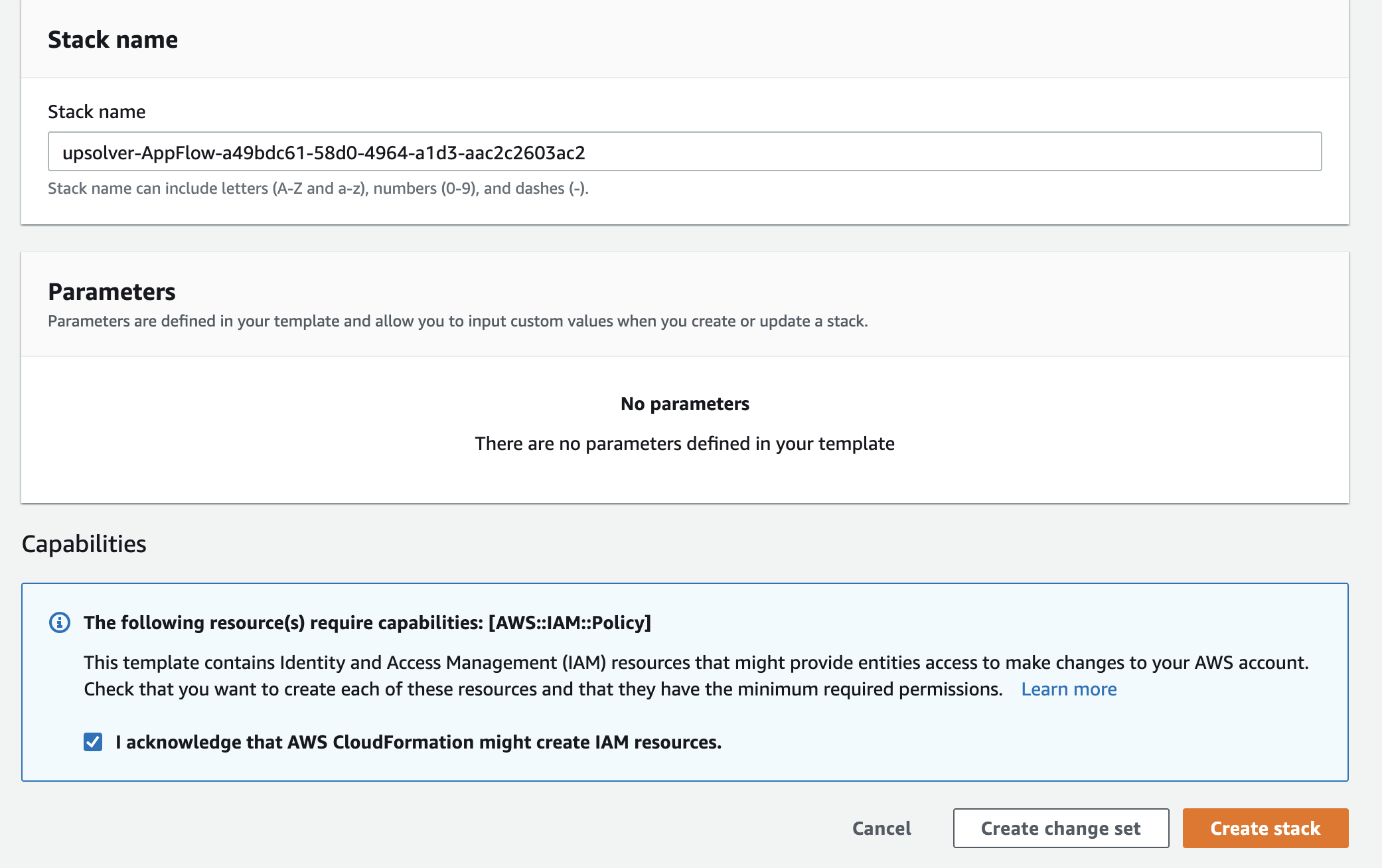
Task: Click the Create change set button
Action: point(1061,828)
